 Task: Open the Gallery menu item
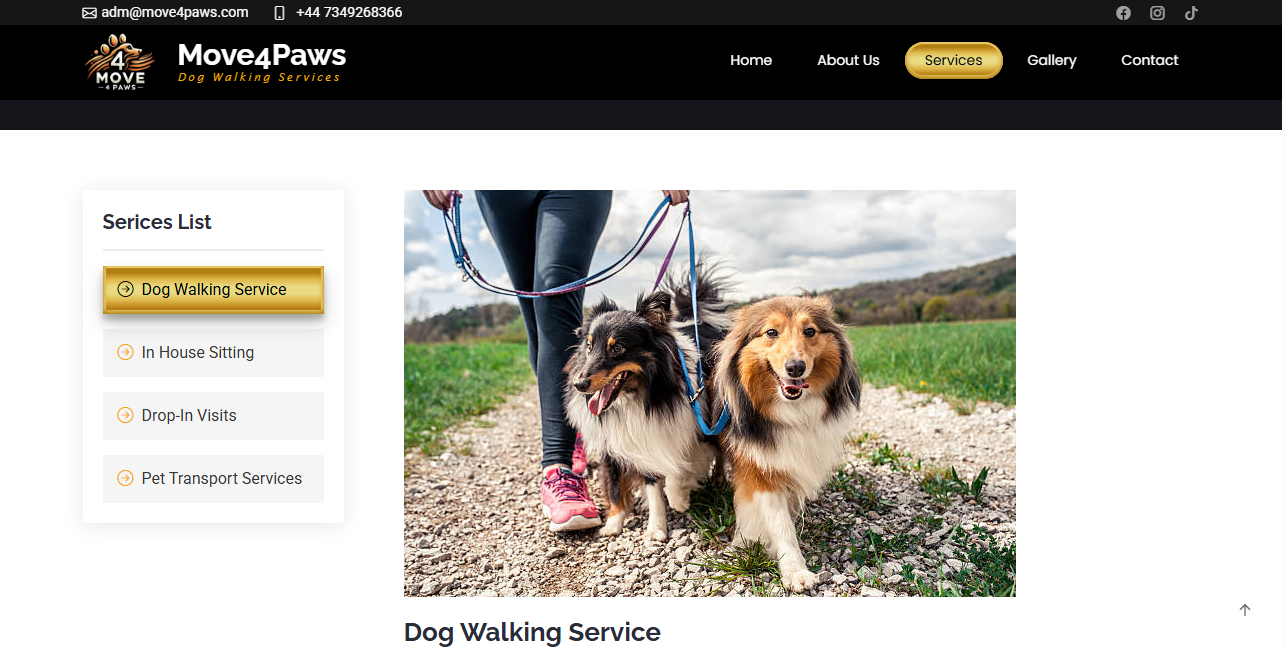tap(1052, 60)
